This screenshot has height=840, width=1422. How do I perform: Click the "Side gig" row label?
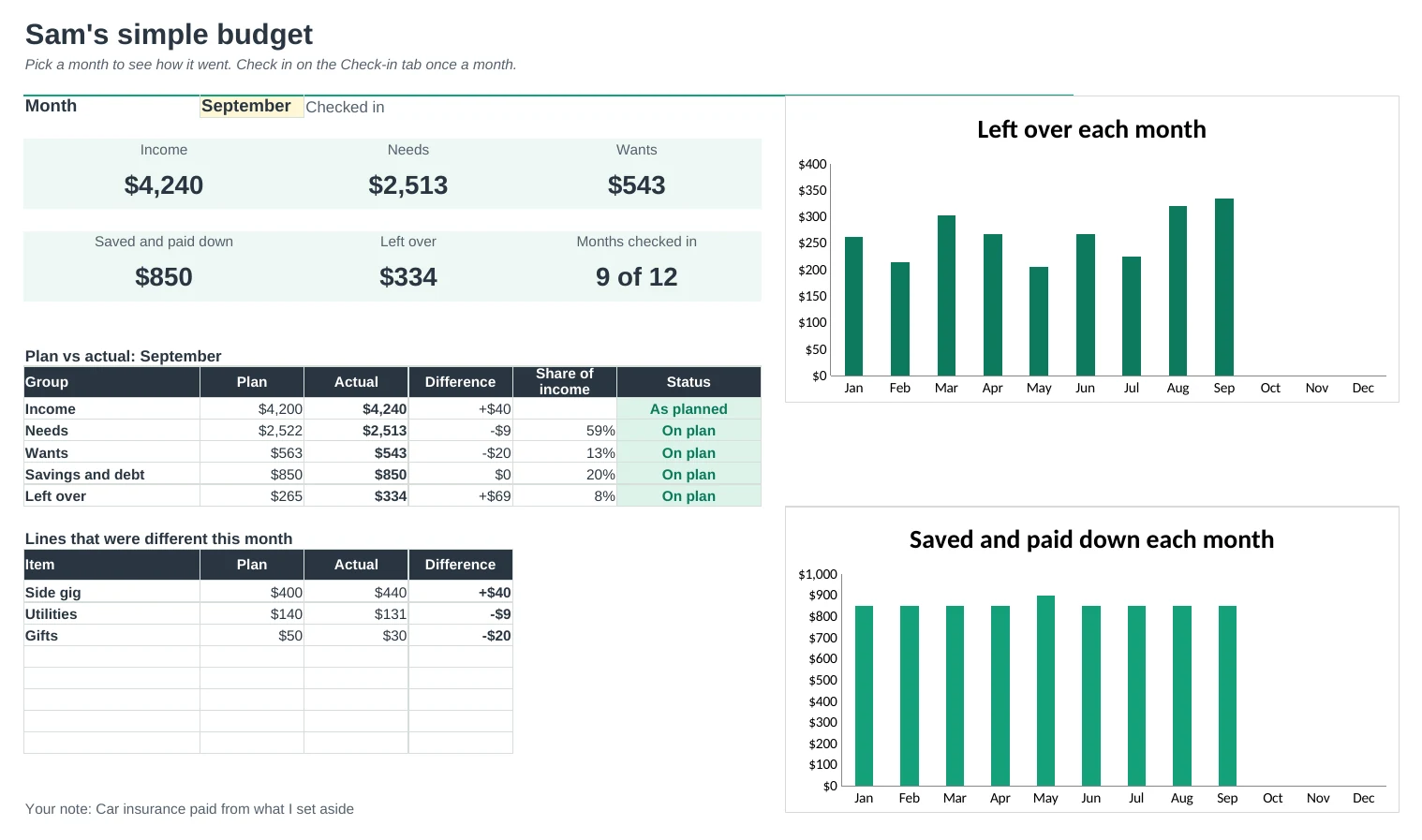click(x=53, y=593)
